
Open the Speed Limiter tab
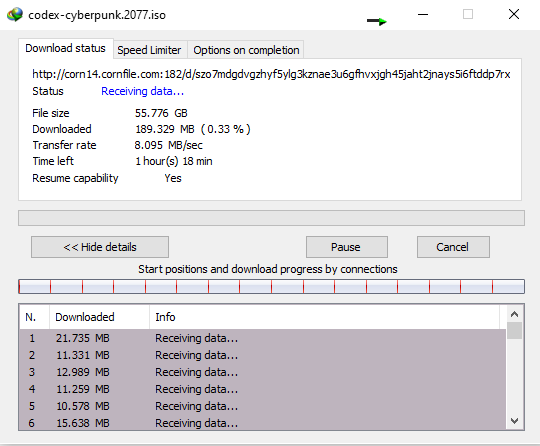149,50
